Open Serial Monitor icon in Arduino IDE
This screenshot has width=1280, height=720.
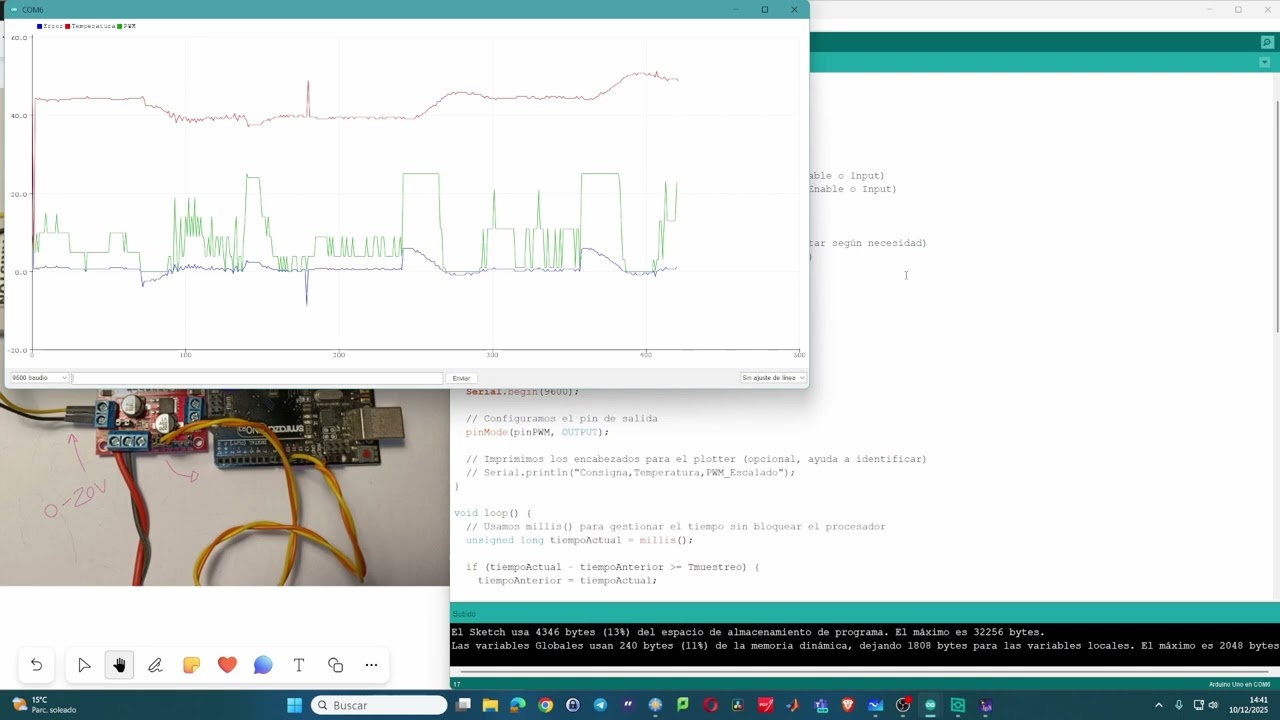click(x=1267, y=42)
